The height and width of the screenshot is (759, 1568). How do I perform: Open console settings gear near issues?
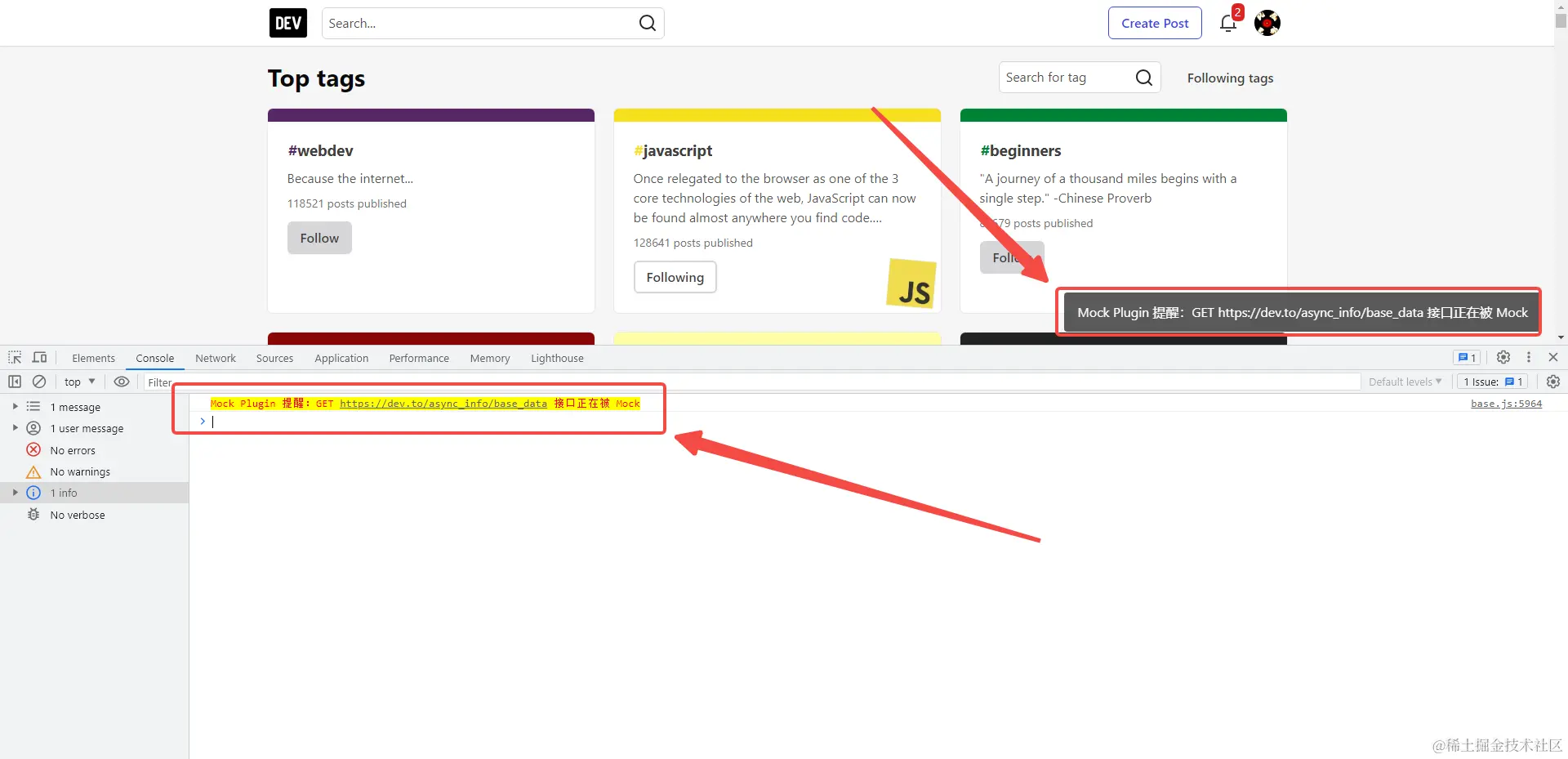tap(1553, 382)
